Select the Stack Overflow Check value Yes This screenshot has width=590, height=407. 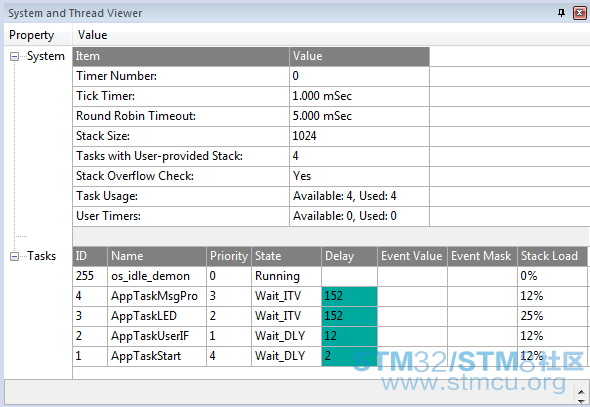click(302, 176)
